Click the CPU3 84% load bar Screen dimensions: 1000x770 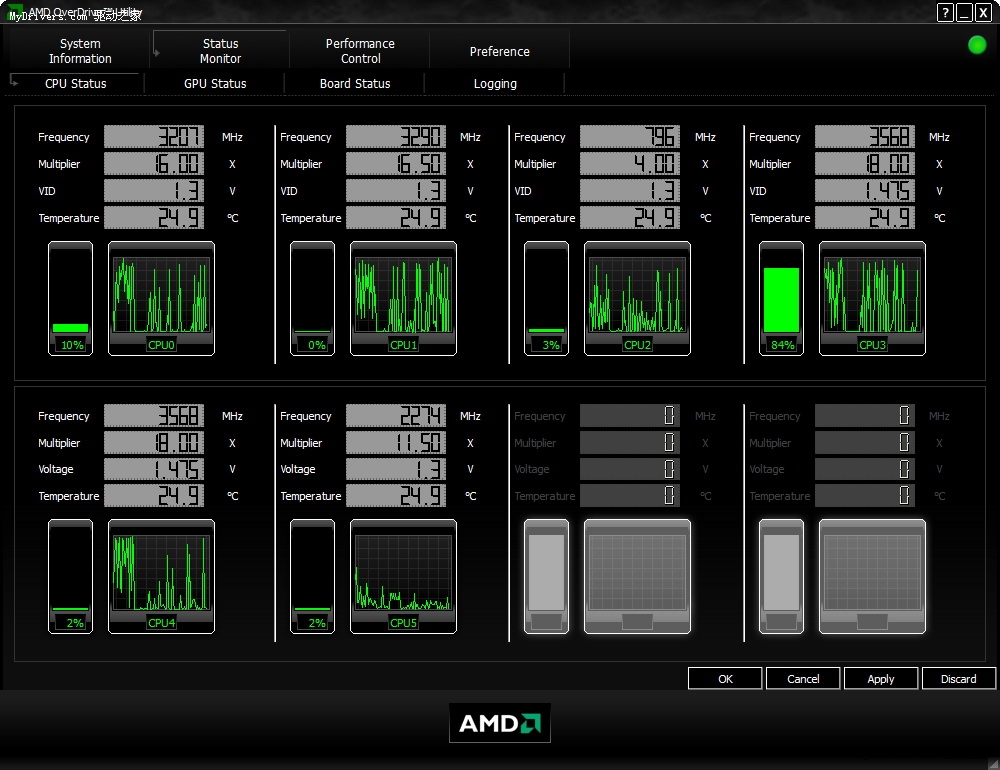pos(781,298)
